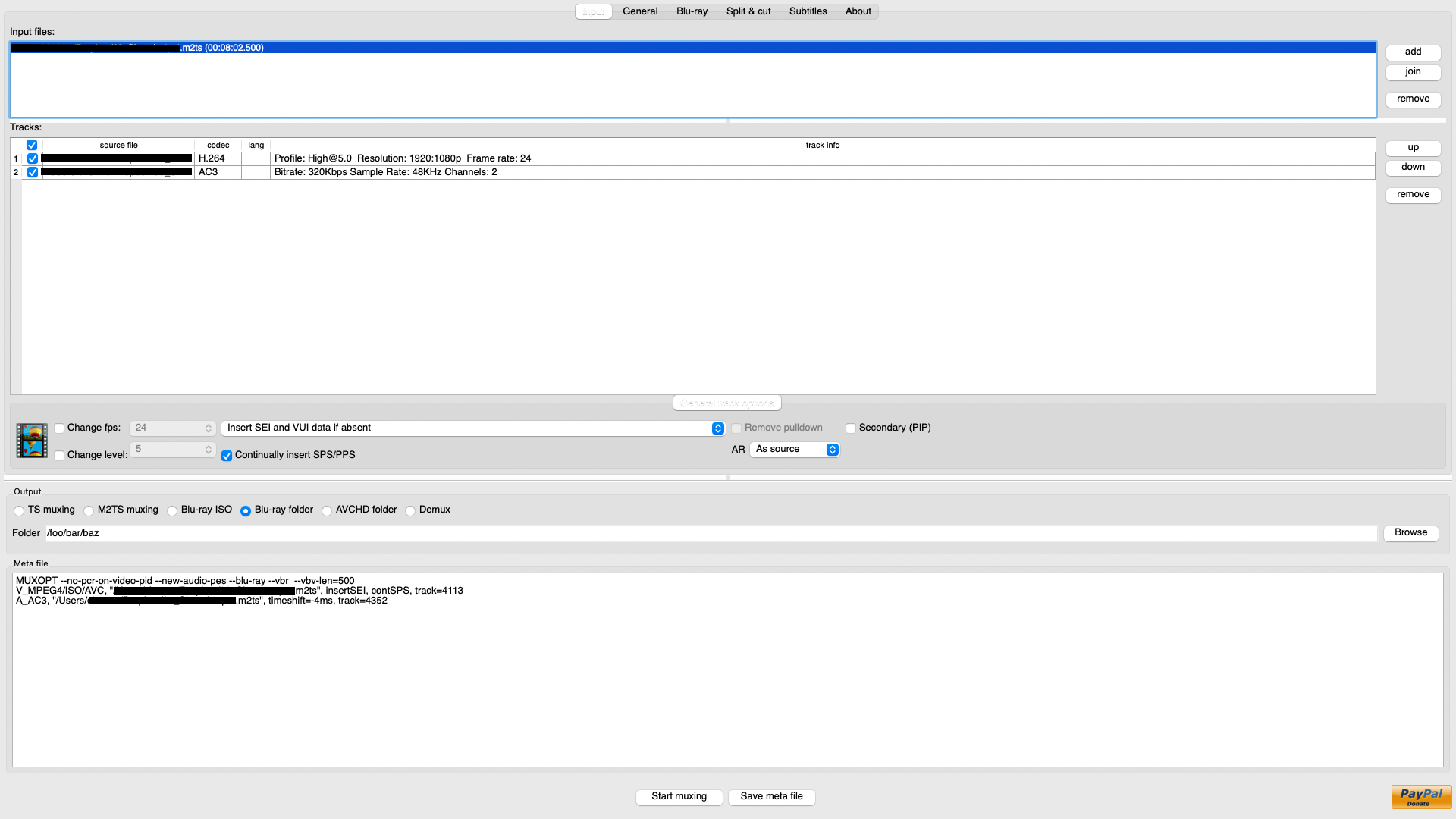Click the Change fps value stepper

click(209, 428)
